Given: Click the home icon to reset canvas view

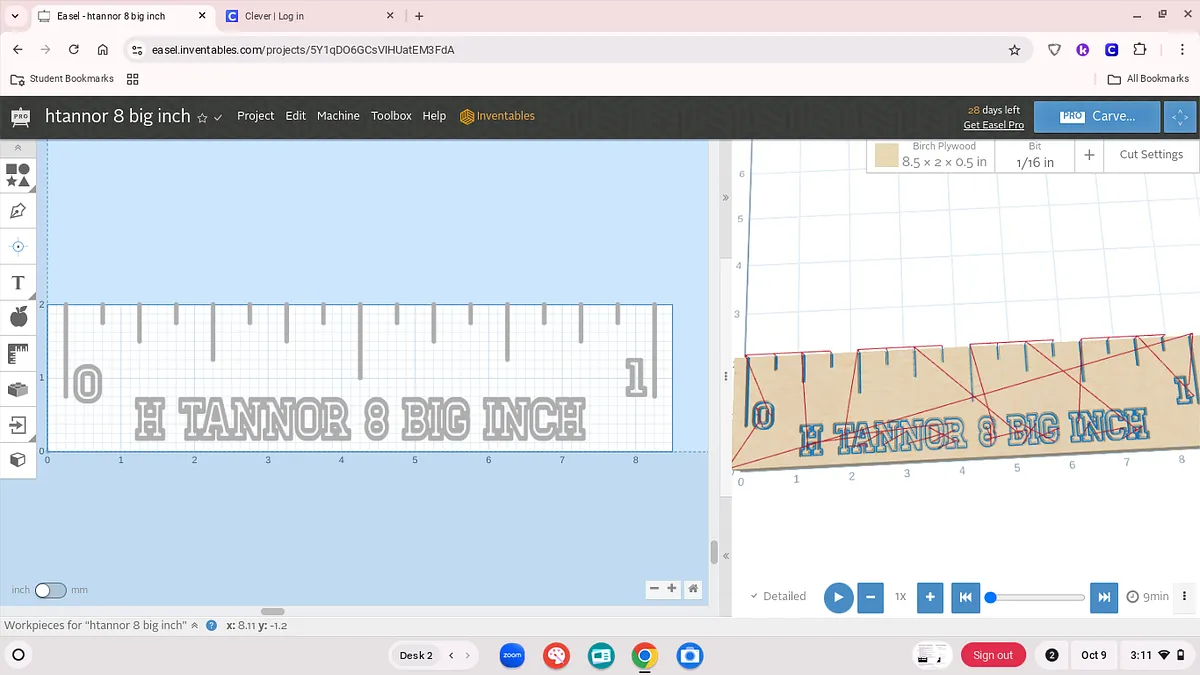Looking at the screenshot, I should click(x=693, y=589).
